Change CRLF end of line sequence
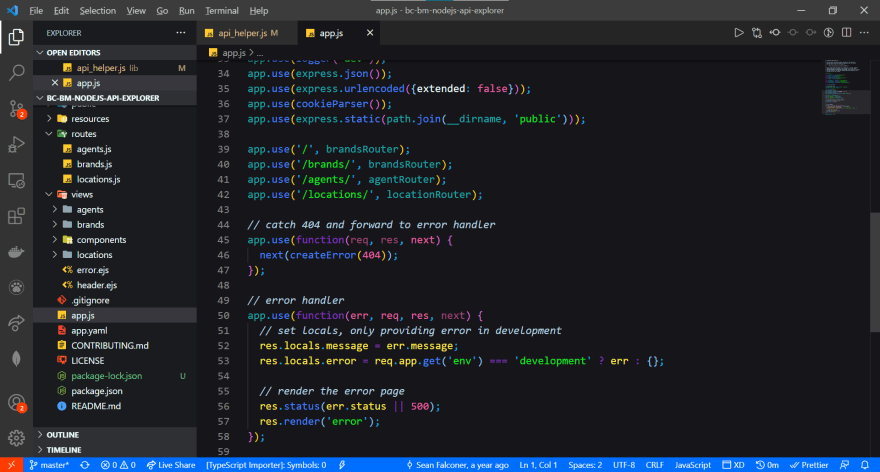The height and width of the screenshot is (472, 880). tap(654, 465)
